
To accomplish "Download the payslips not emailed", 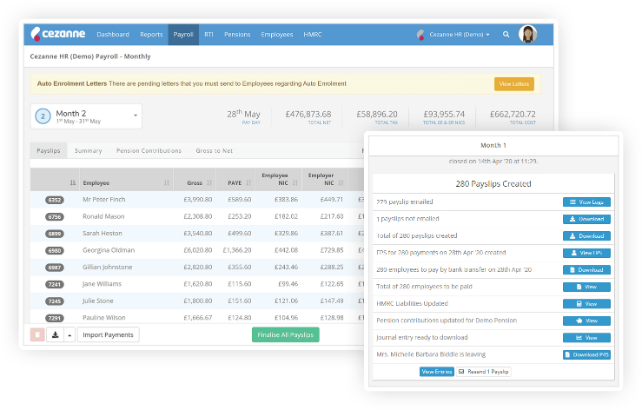I will pyautogui.click(x=587, y=219).
